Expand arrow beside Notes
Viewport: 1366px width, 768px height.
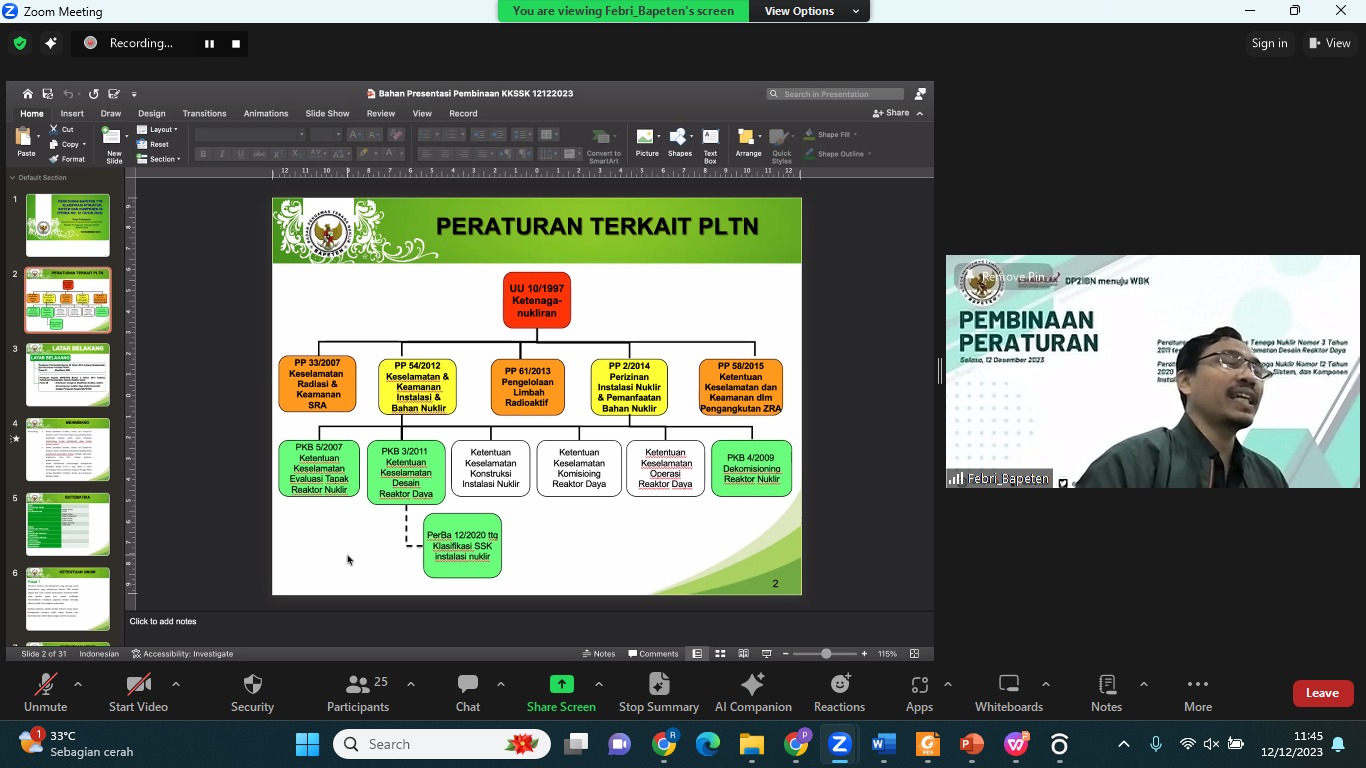point(1143,684)
